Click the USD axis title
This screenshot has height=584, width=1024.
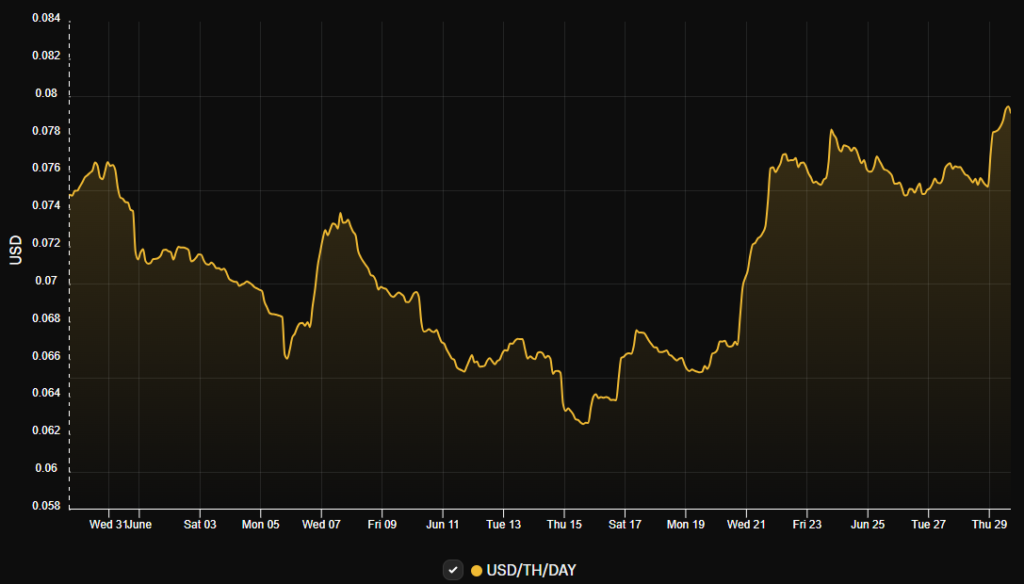tap(15, 250)
